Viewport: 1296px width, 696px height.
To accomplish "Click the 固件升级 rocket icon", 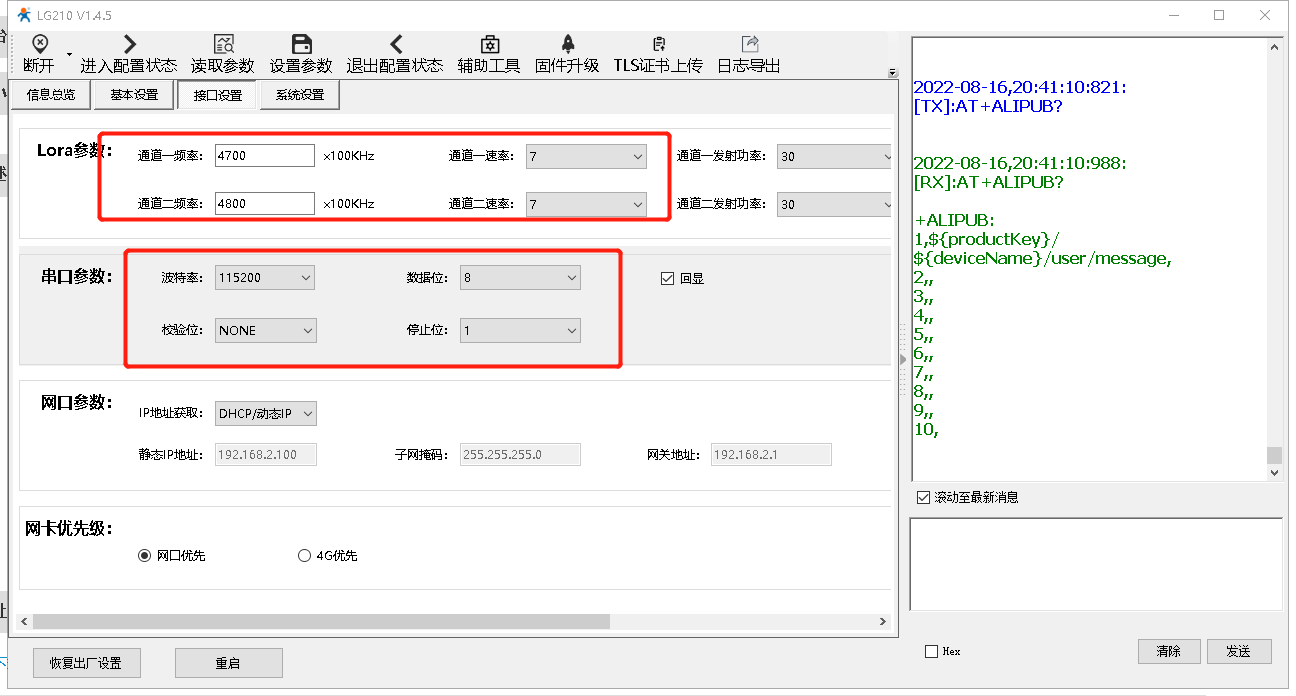I will (x=567, y=44).
